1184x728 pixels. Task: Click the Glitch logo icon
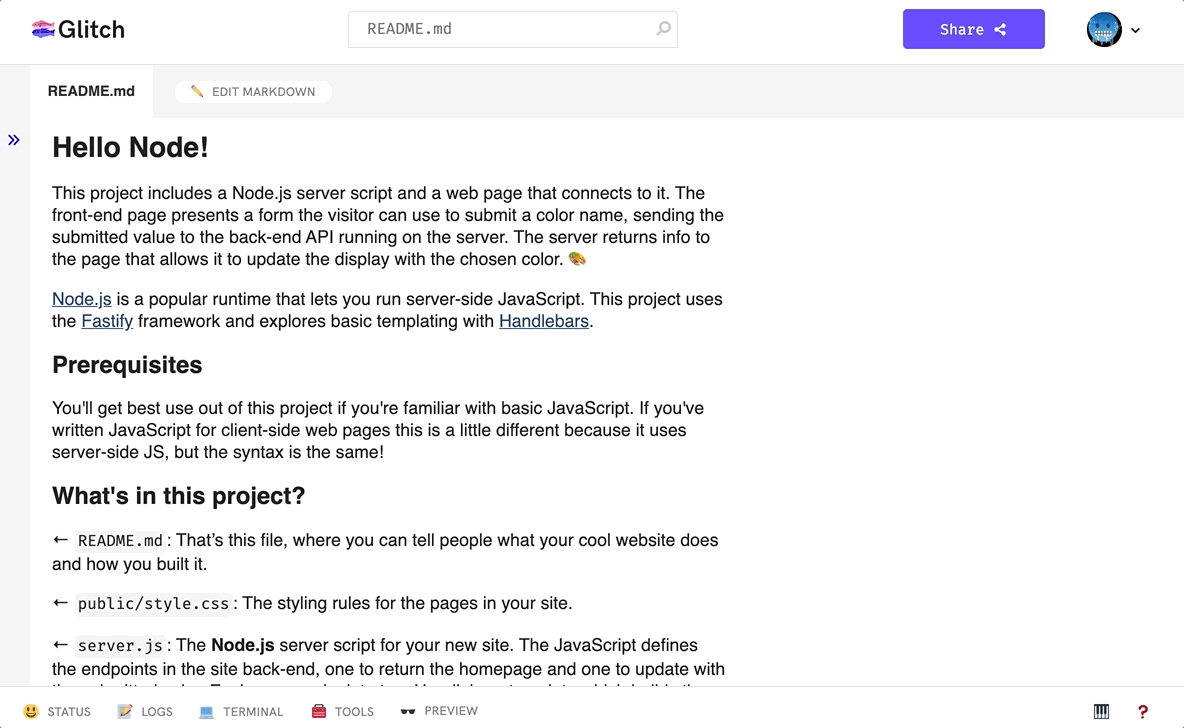[43, 30]
